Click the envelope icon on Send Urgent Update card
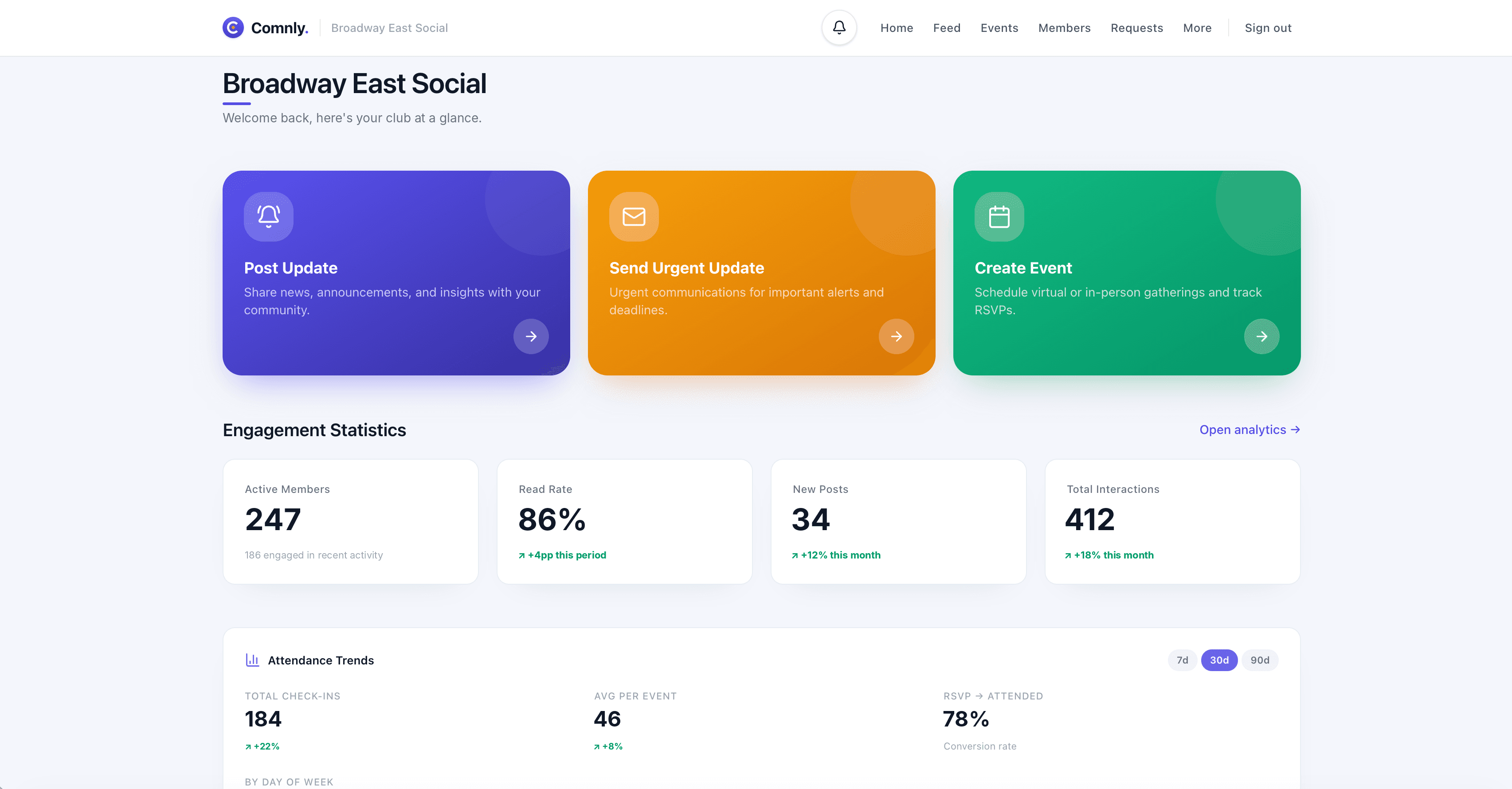Viewport: 1512px width, 789px height. click(634, 216)
